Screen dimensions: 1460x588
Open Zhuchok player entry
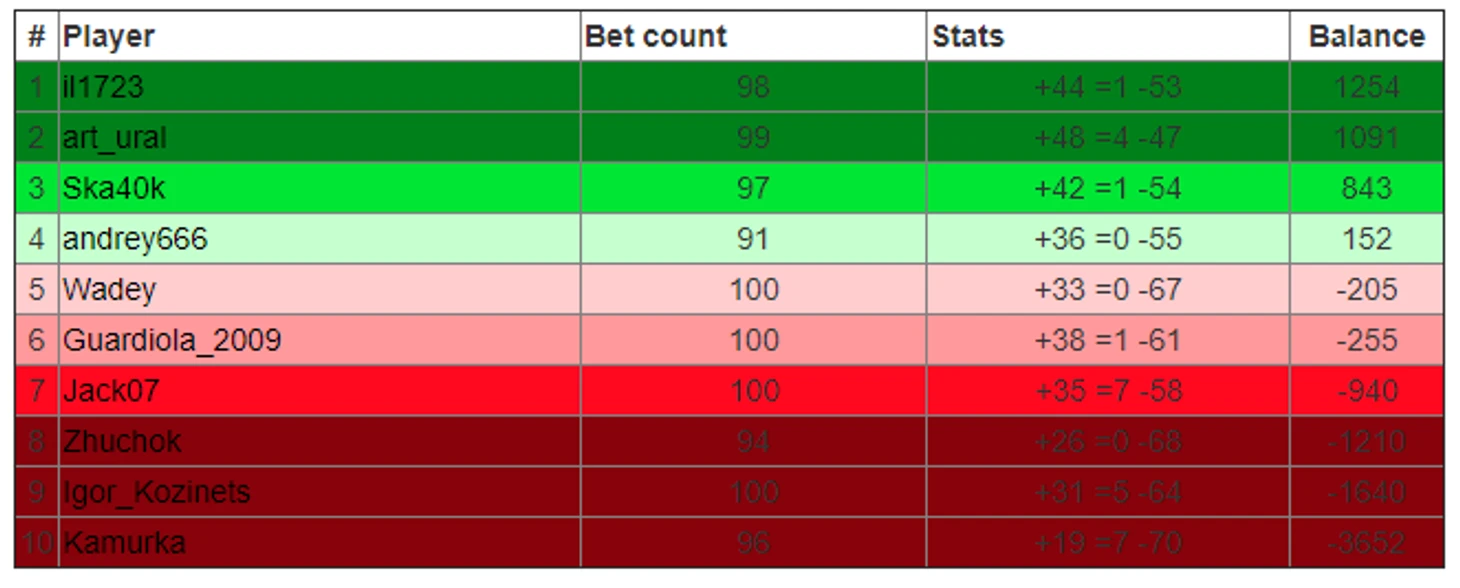pyautogui.click(x=122, y=442)
